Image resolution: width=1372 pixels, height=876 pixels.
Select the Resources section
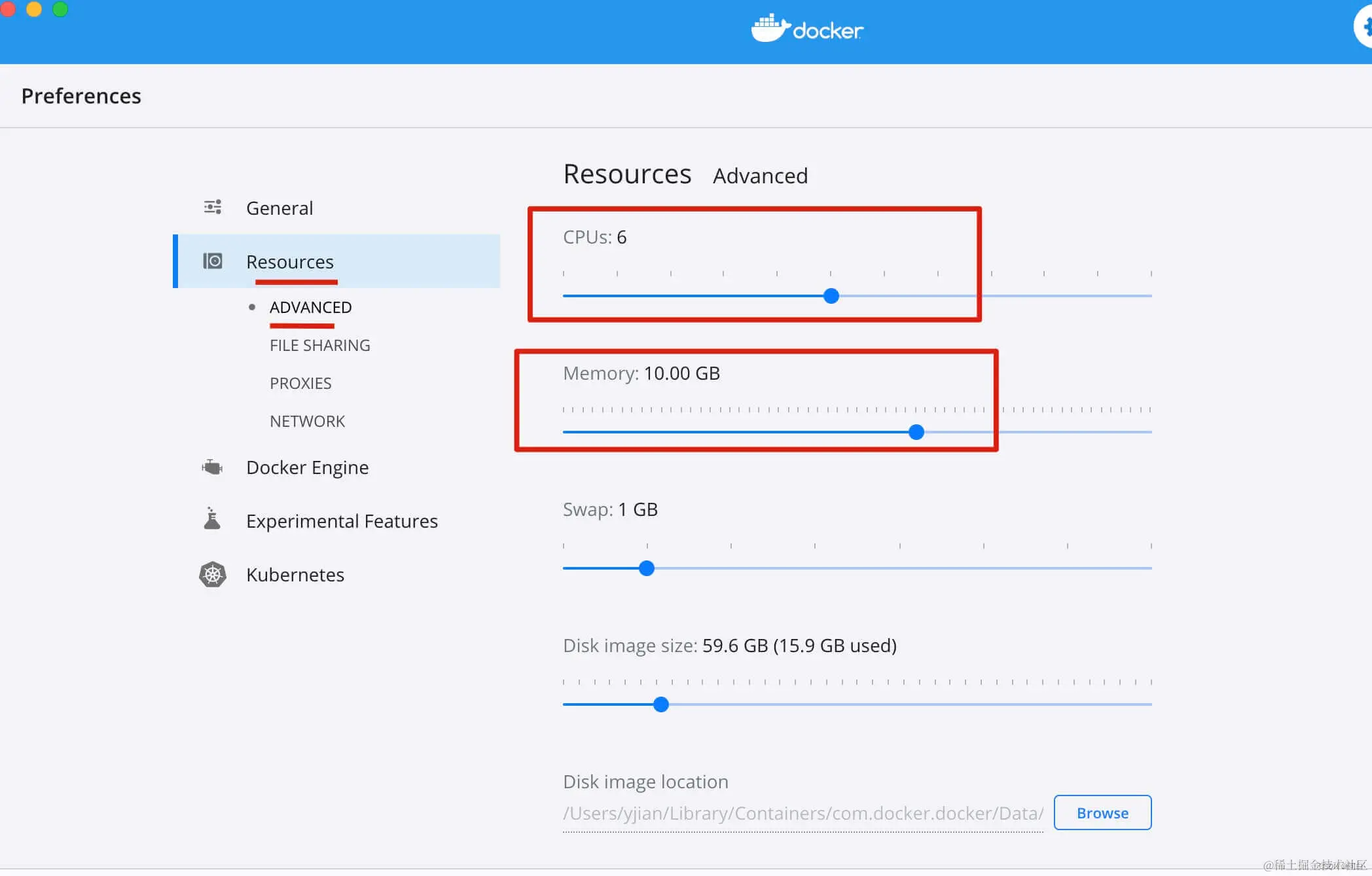[290, 262]
